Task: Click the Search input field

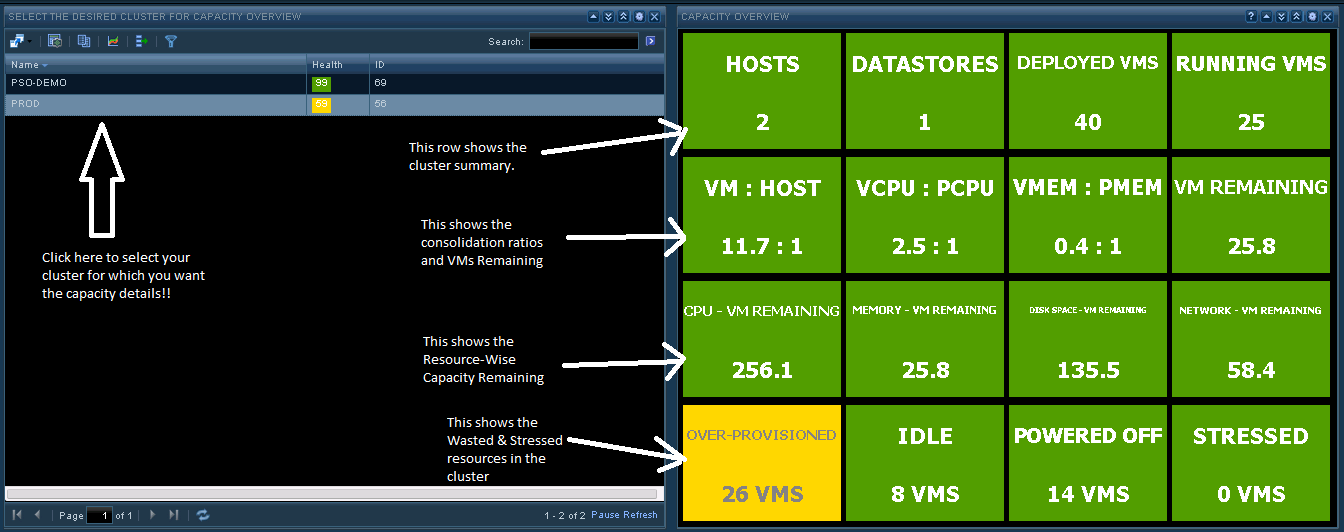Action: [x=583, y=42]
